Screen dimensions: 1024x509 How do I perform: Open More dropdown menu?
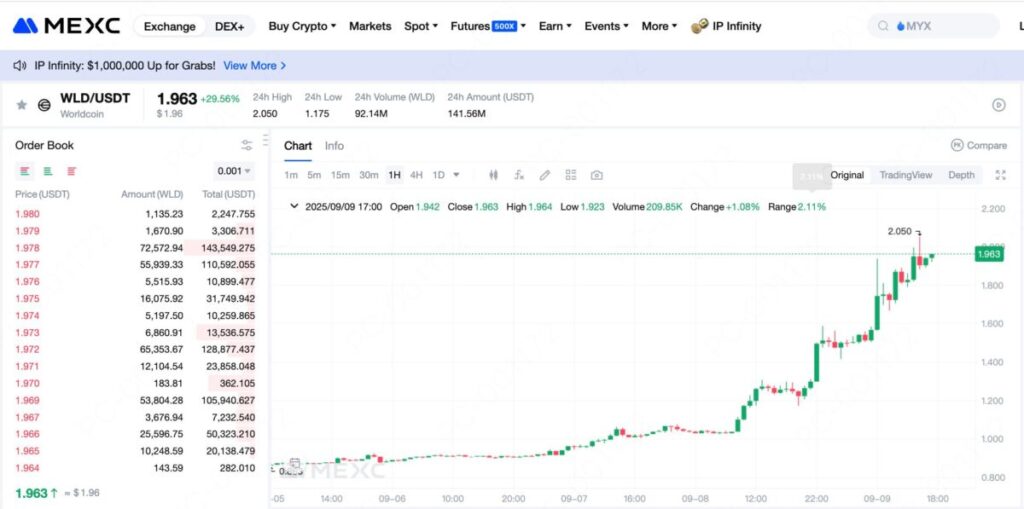point(659,26)
